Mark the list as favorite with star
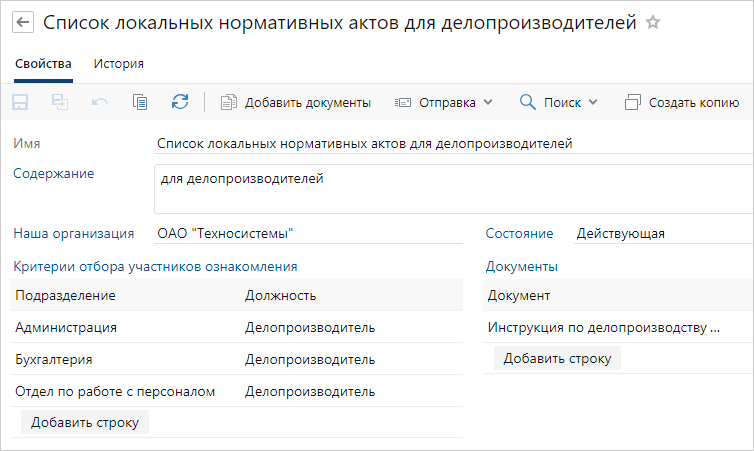 coord(653,22)
